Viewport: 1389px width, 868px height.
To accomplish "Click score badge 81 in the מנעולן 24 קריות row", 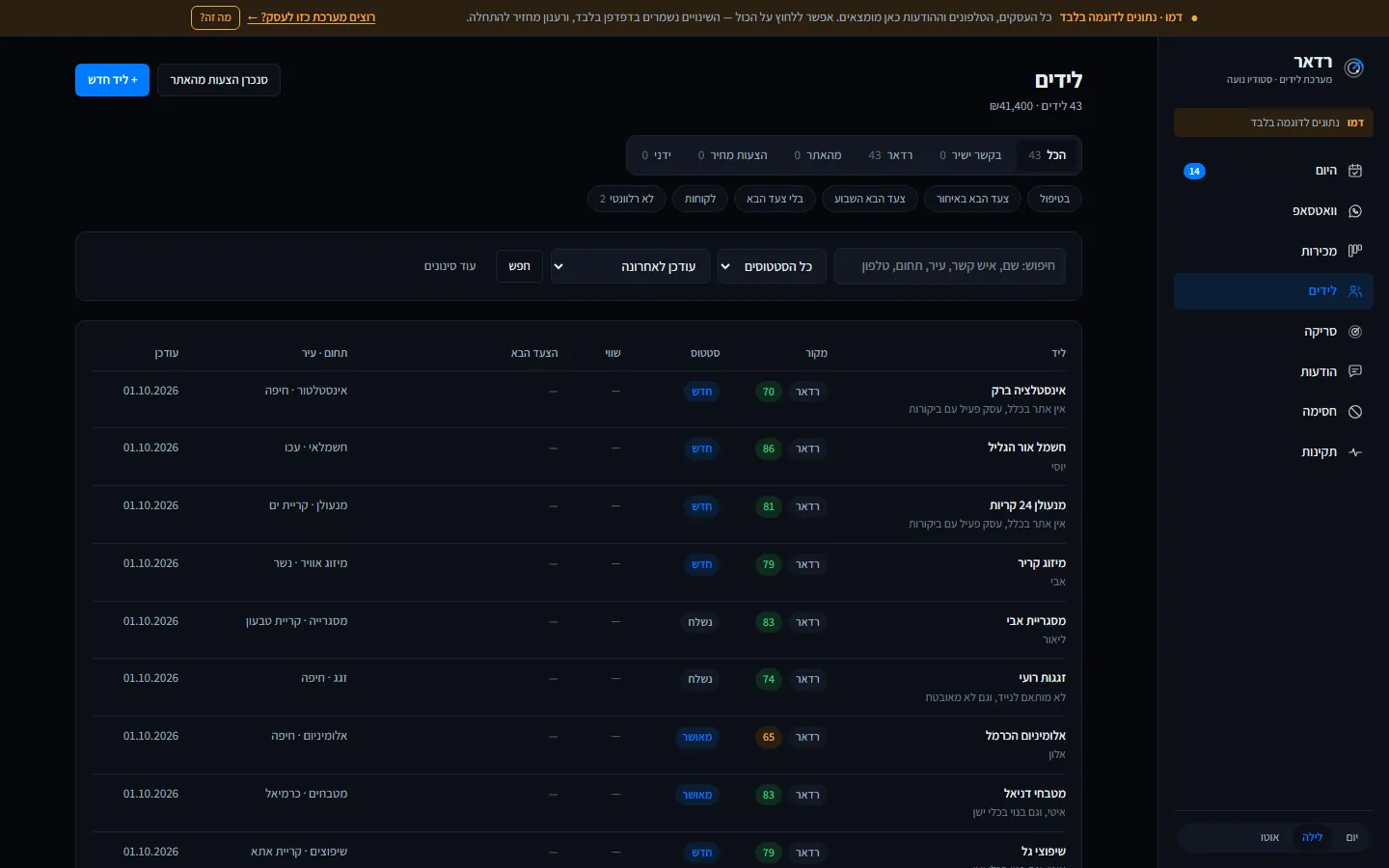I will tap(769, 506).
